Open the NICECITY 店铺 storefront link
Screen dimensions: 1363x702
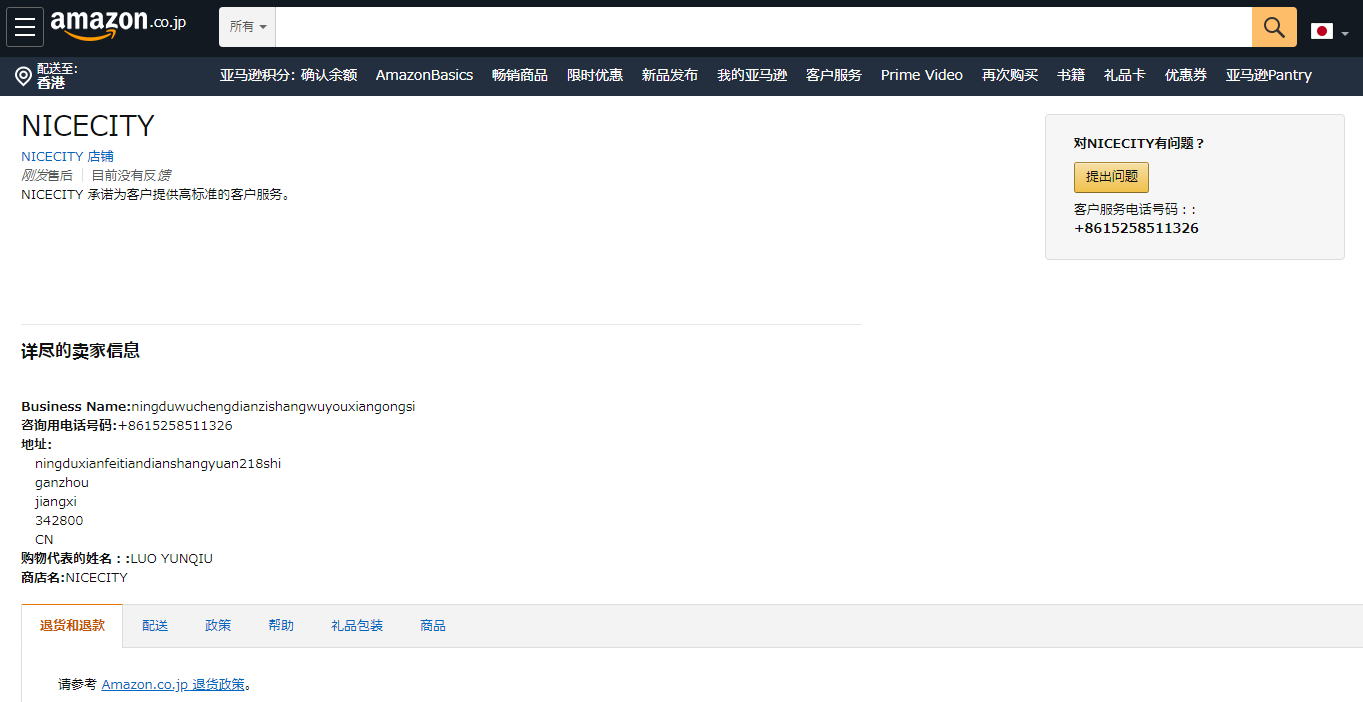click(67, 156)
